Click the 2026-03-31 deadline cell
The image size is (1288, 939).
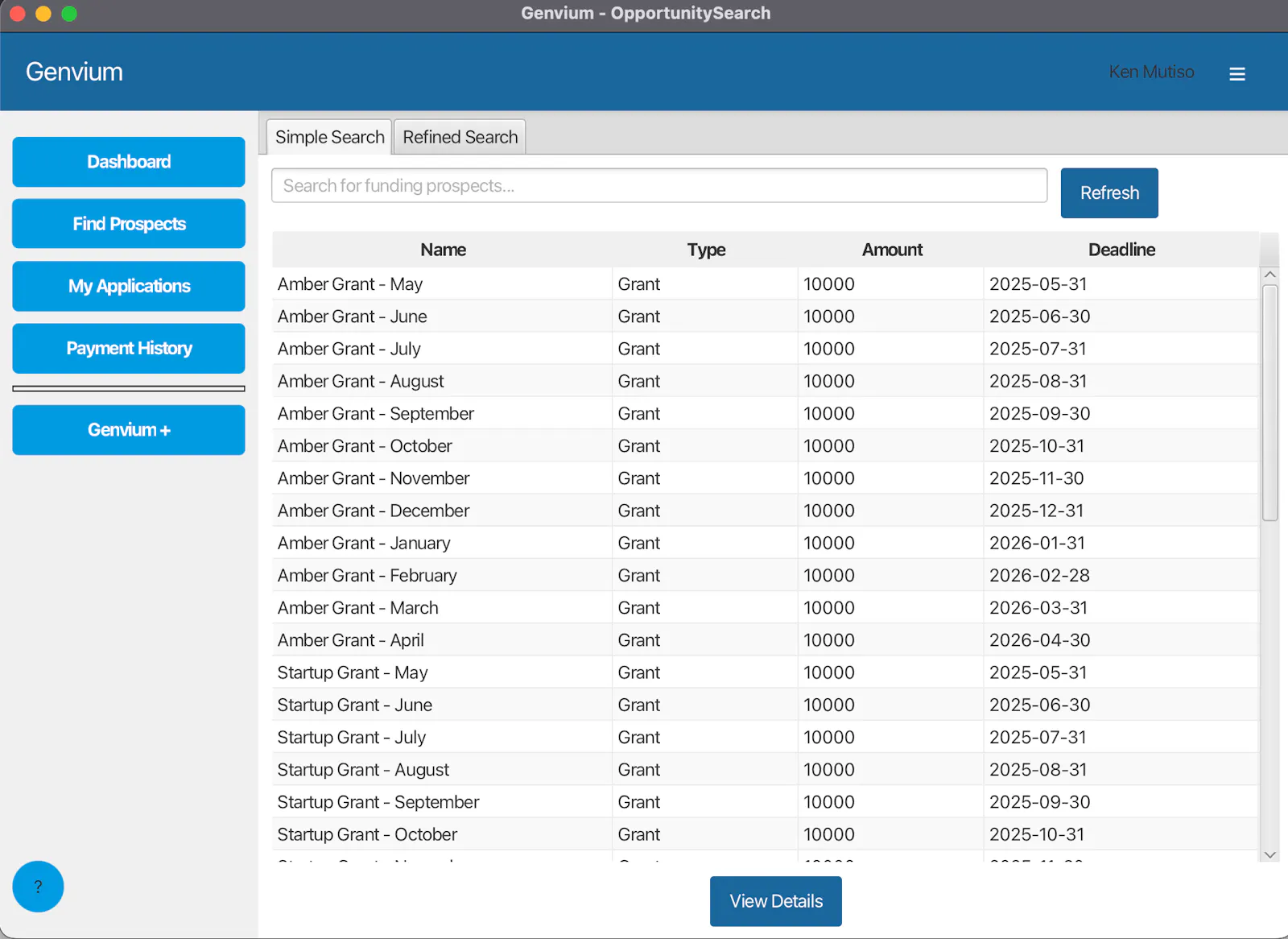pos(1121,608)
